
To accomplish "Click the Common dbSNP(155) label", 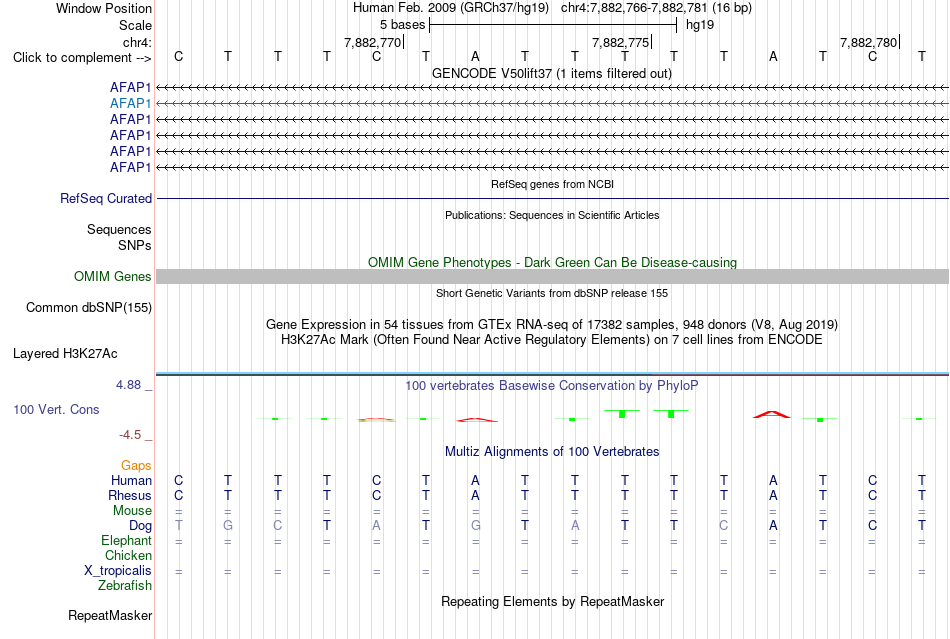I will point(89,308).
